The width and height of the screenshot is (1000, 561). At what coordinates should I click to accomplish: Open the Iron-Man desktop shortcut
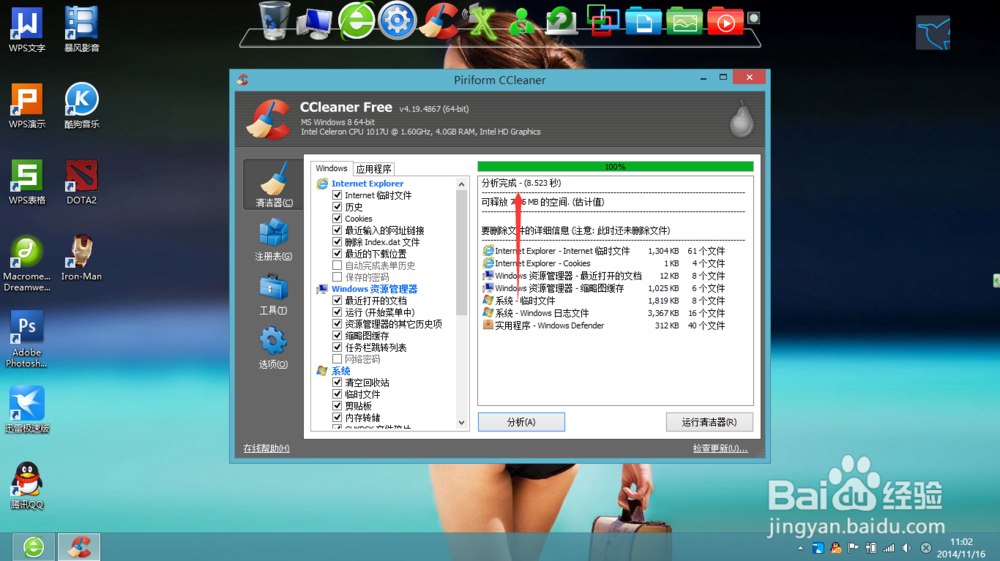point(82,258)
